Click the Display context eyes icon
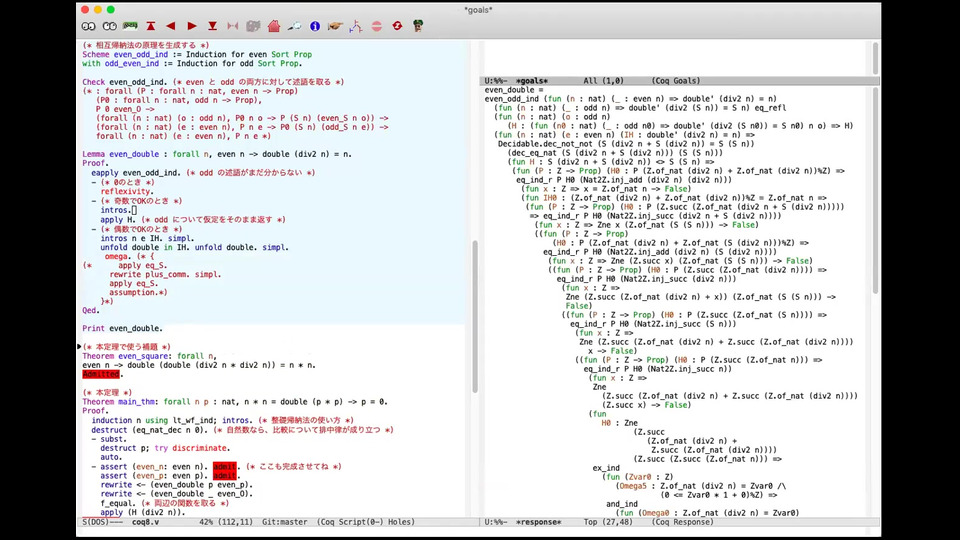 tap(110, 26)
